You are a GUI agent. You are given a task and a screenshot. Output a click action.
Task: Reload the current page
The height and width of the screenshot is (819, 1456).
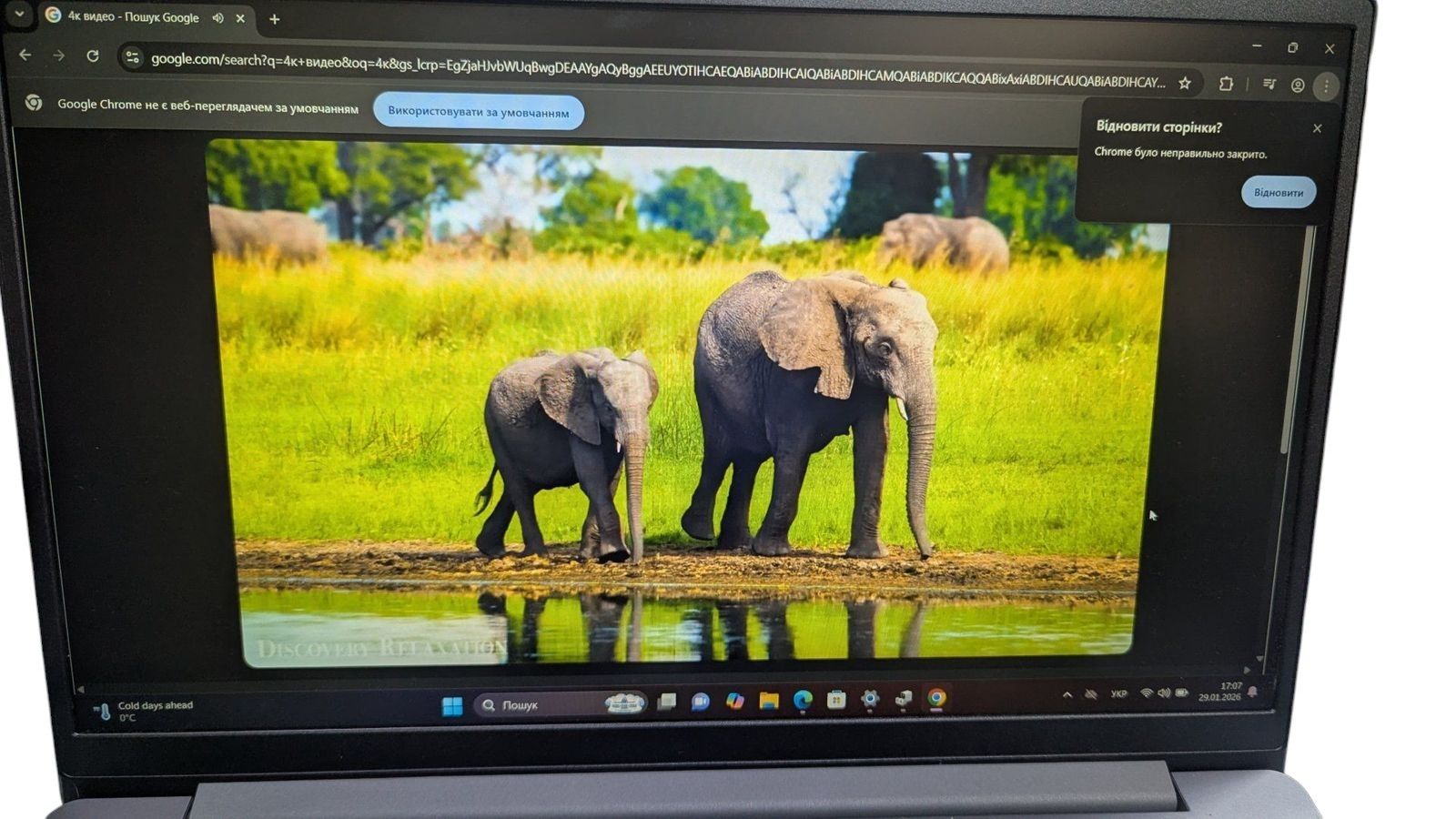tap(92, 56)
